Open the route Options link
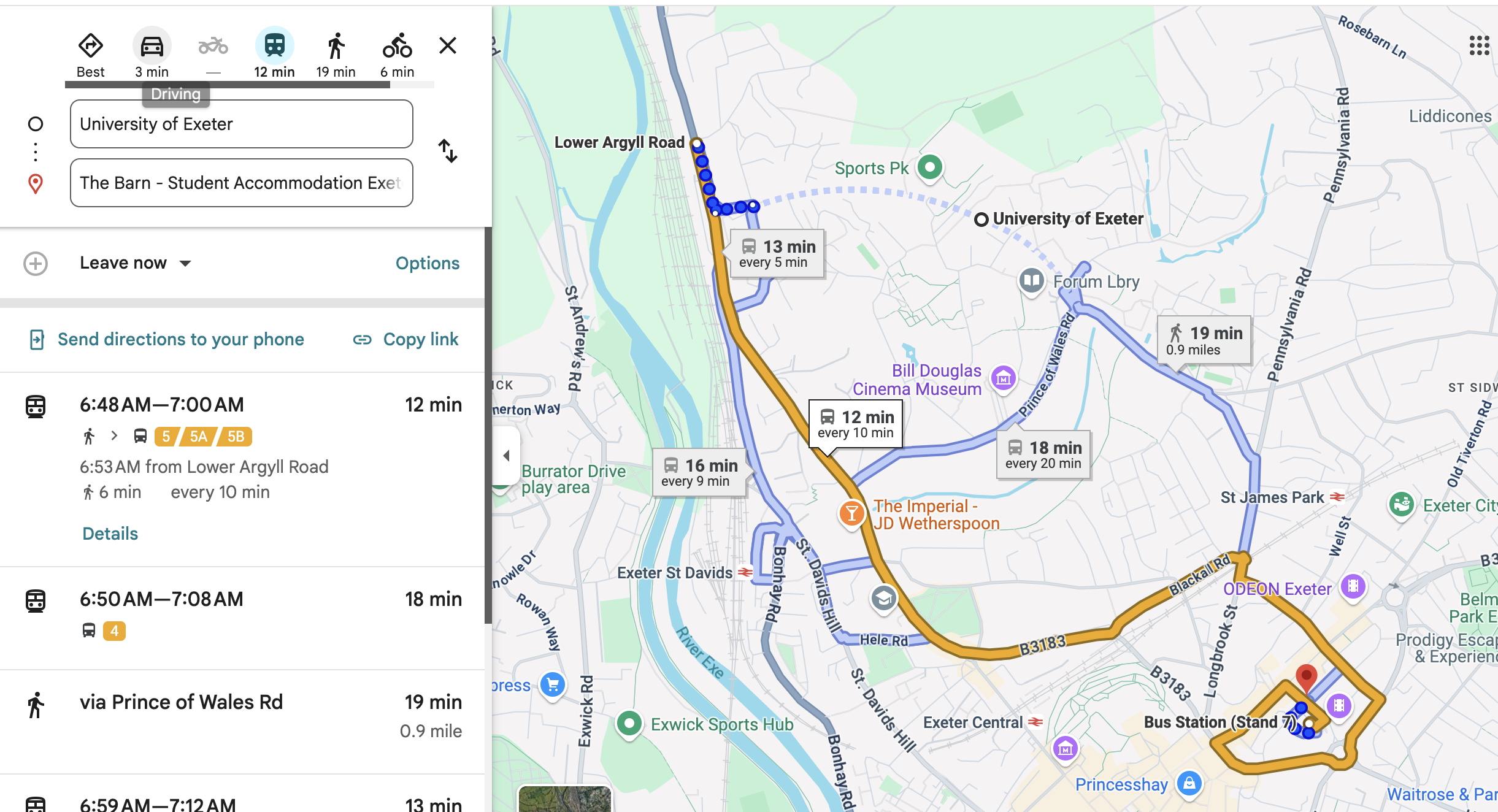The width and height of the screenshot is (1498, 812). 427,263
